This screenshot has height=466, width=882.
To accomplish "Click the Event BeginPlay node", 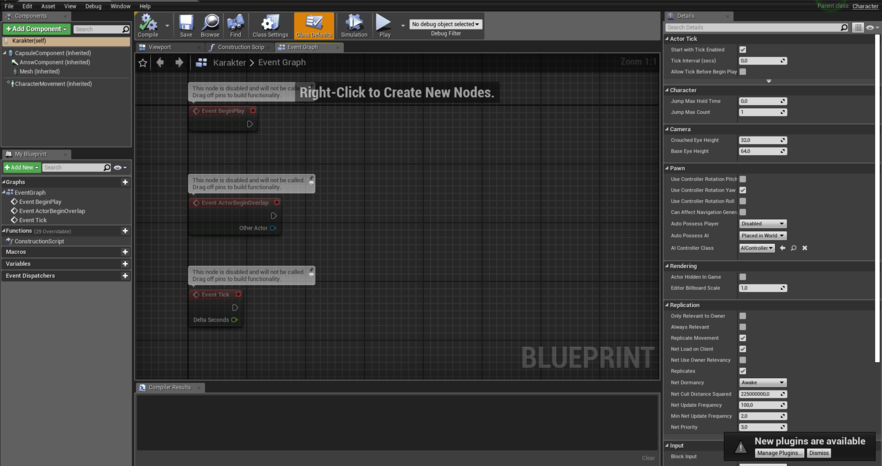I will click(x=223, y=118).
